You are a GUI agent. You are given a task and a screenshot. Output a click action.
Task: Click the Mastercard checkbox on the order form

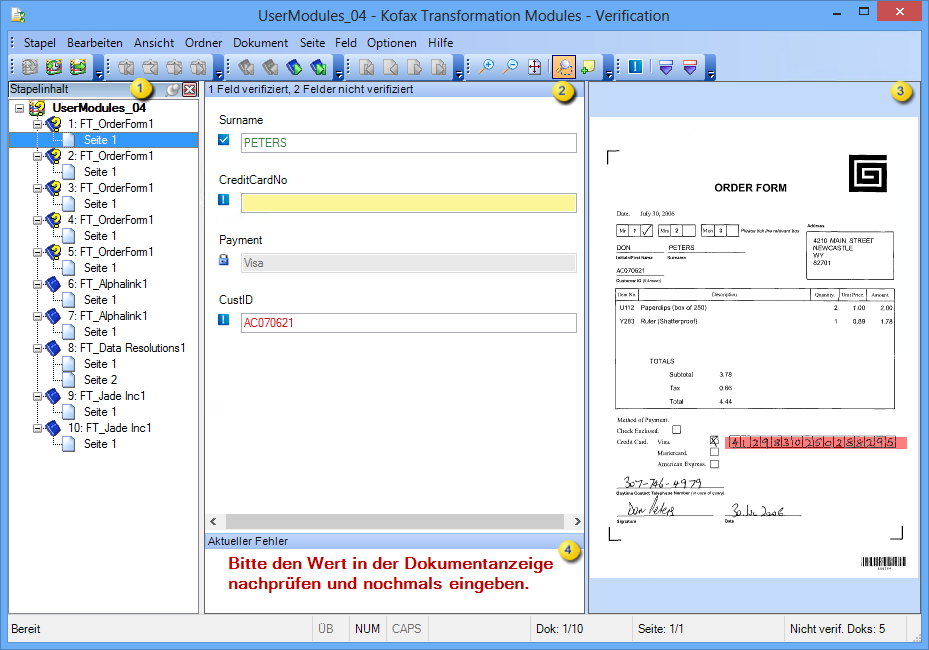pos(714,452)
